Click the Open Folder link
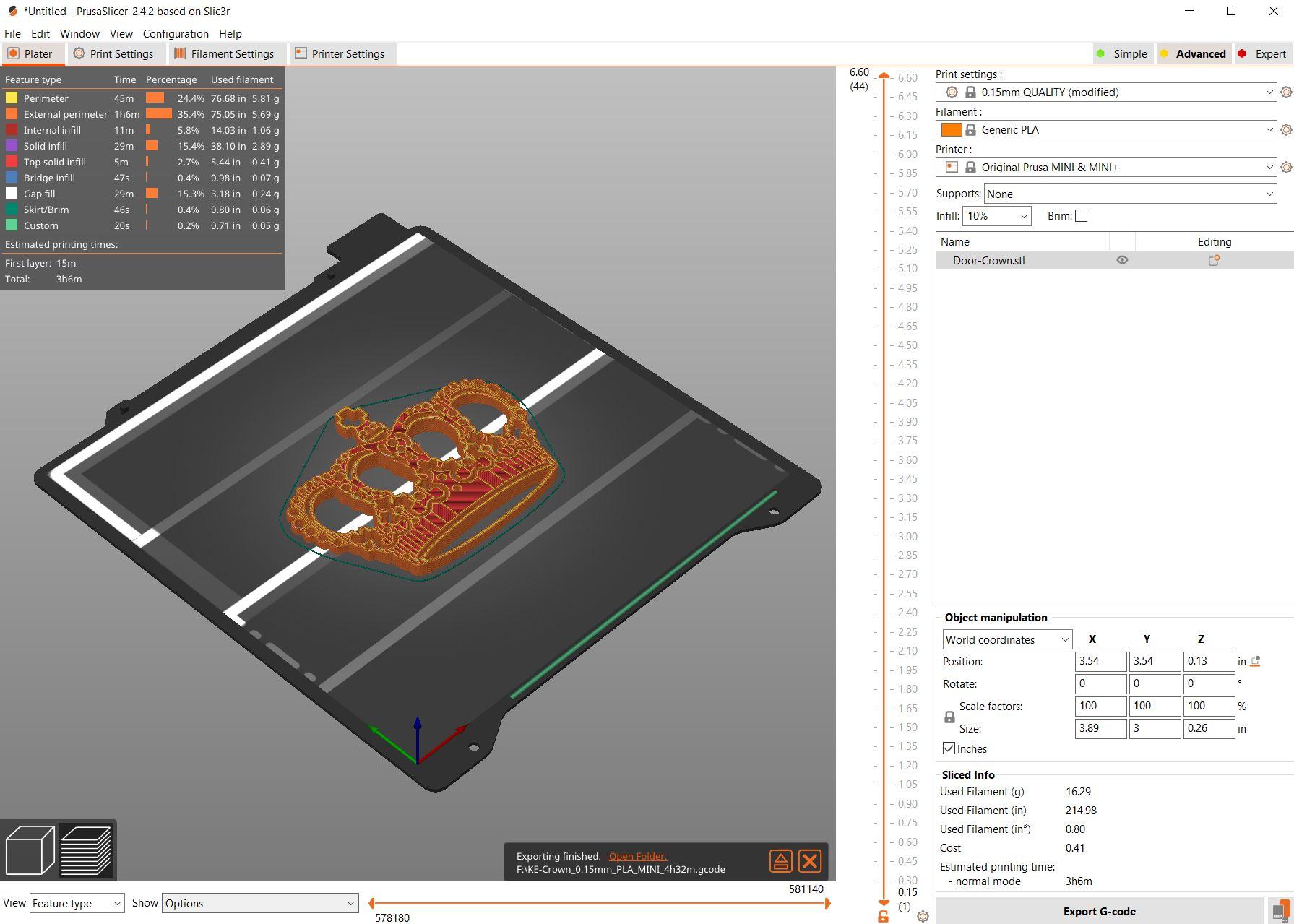The height and width of the screenshot is (924, 1294). click(x=637, y=856)
